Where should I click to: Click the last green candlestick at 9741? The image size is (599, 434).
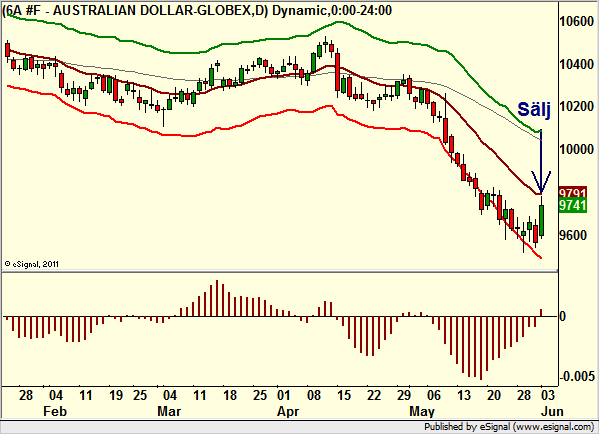pos(541,220)
